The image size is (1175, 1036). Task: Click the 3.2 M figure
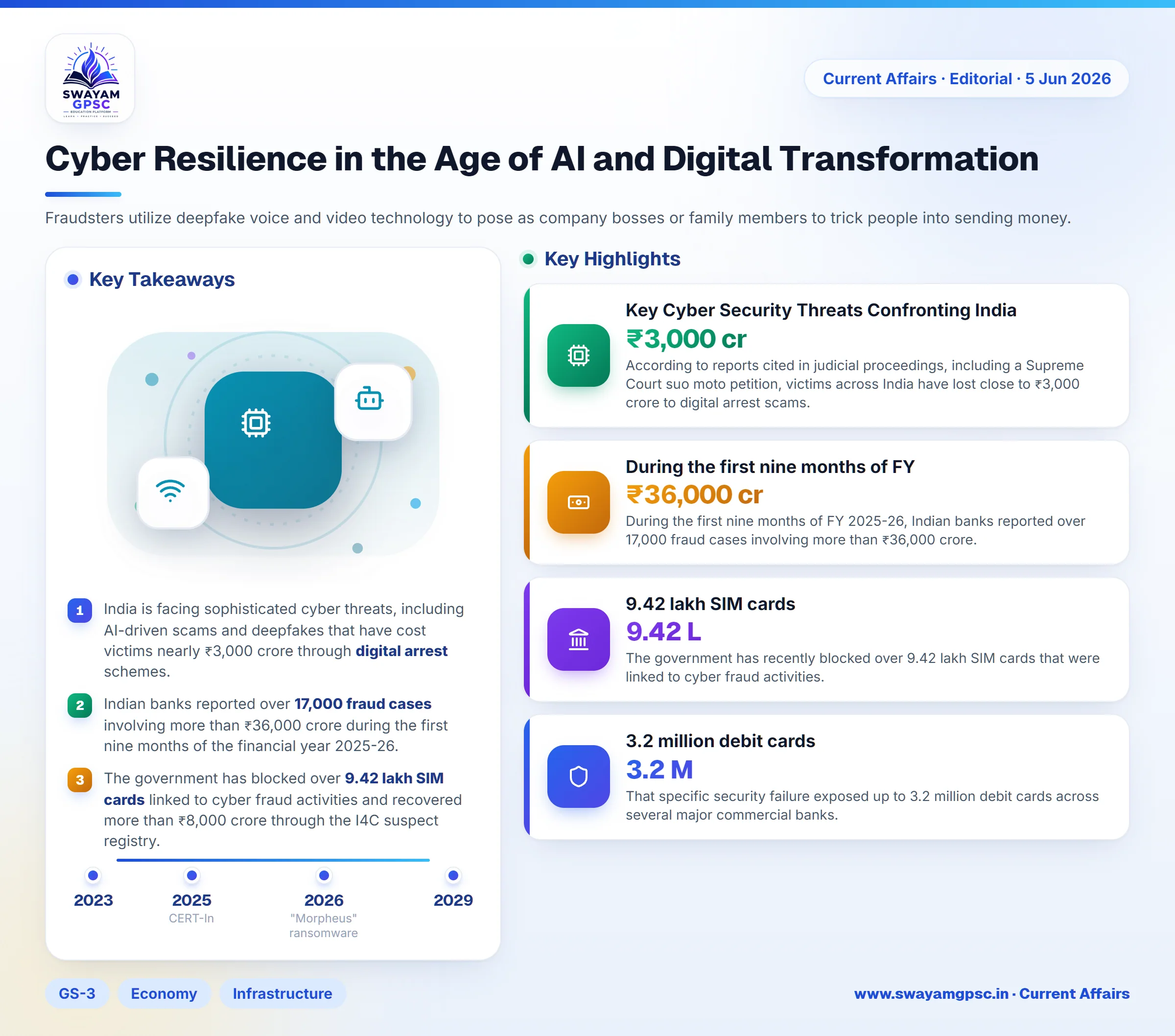point(659,769)
